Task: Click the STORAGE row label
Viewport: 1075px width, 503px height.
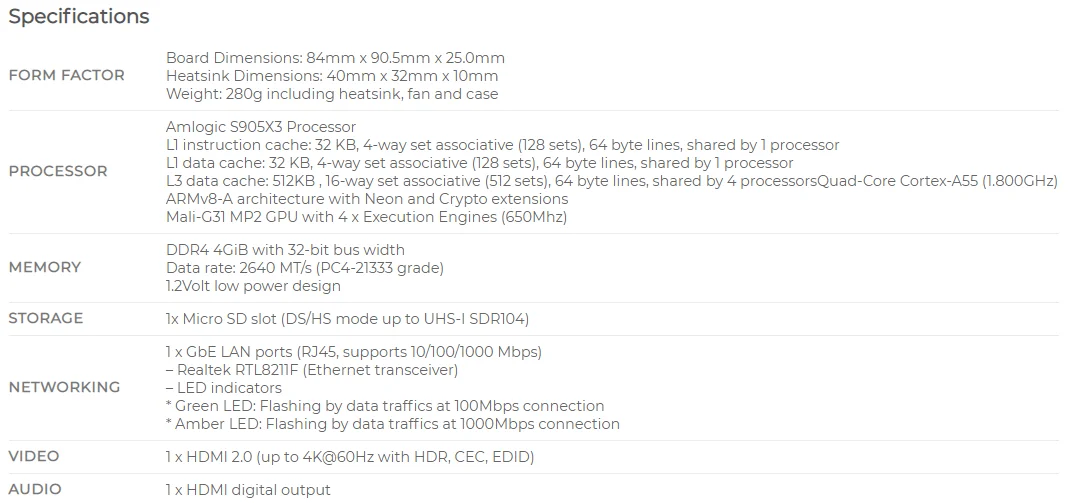Action: 46,319
